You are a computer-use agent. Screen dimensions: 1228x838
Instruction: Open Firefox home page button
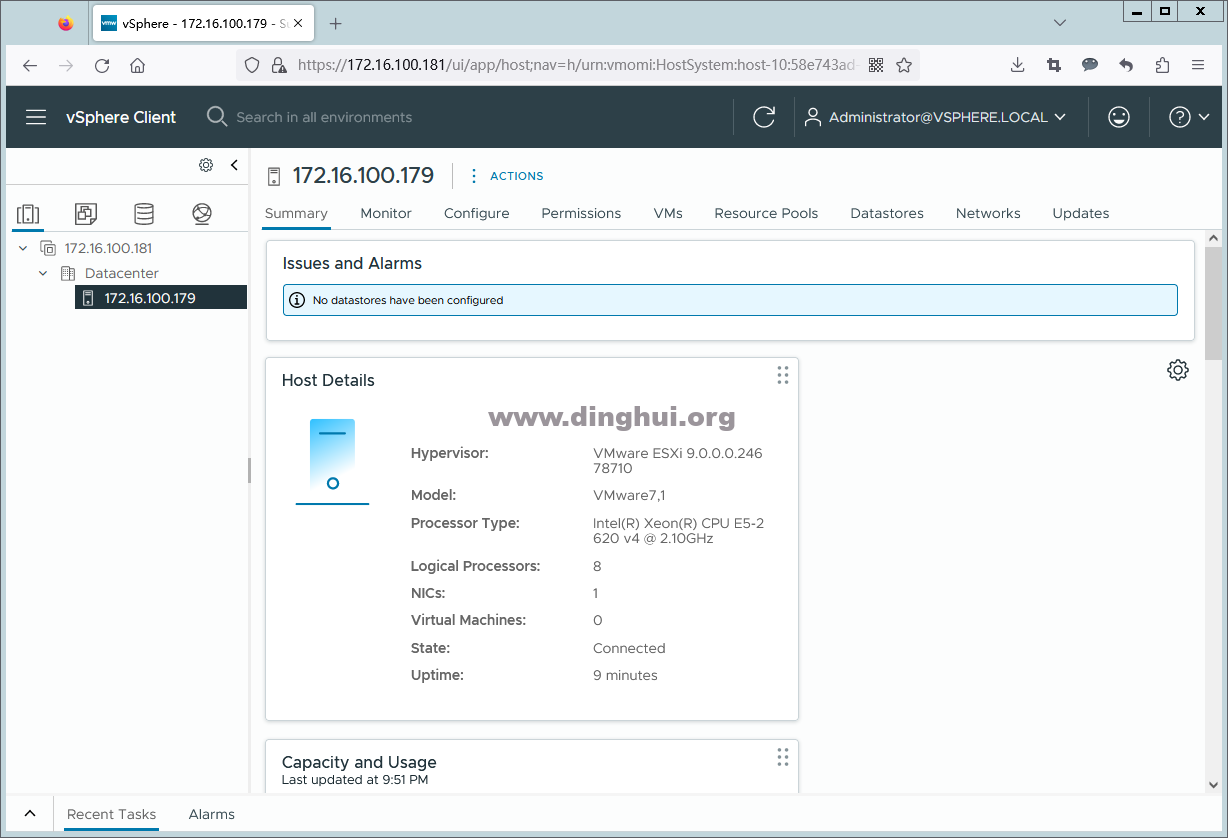[138, 65]
